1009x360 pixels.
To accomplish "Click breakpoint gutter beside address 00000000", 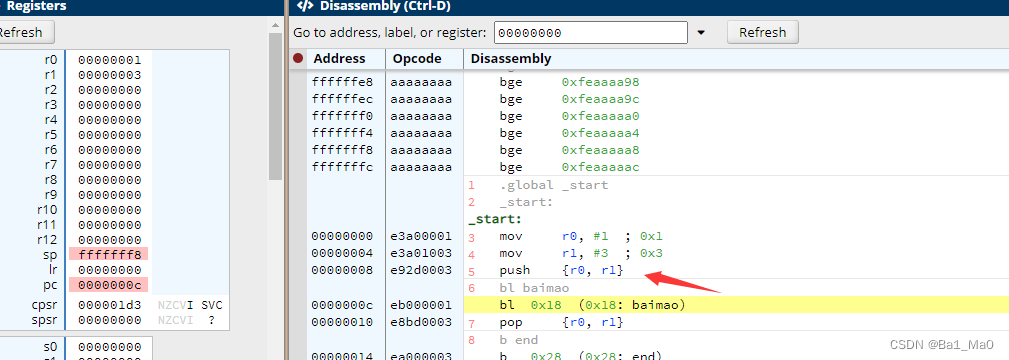I will click(298, 237).
